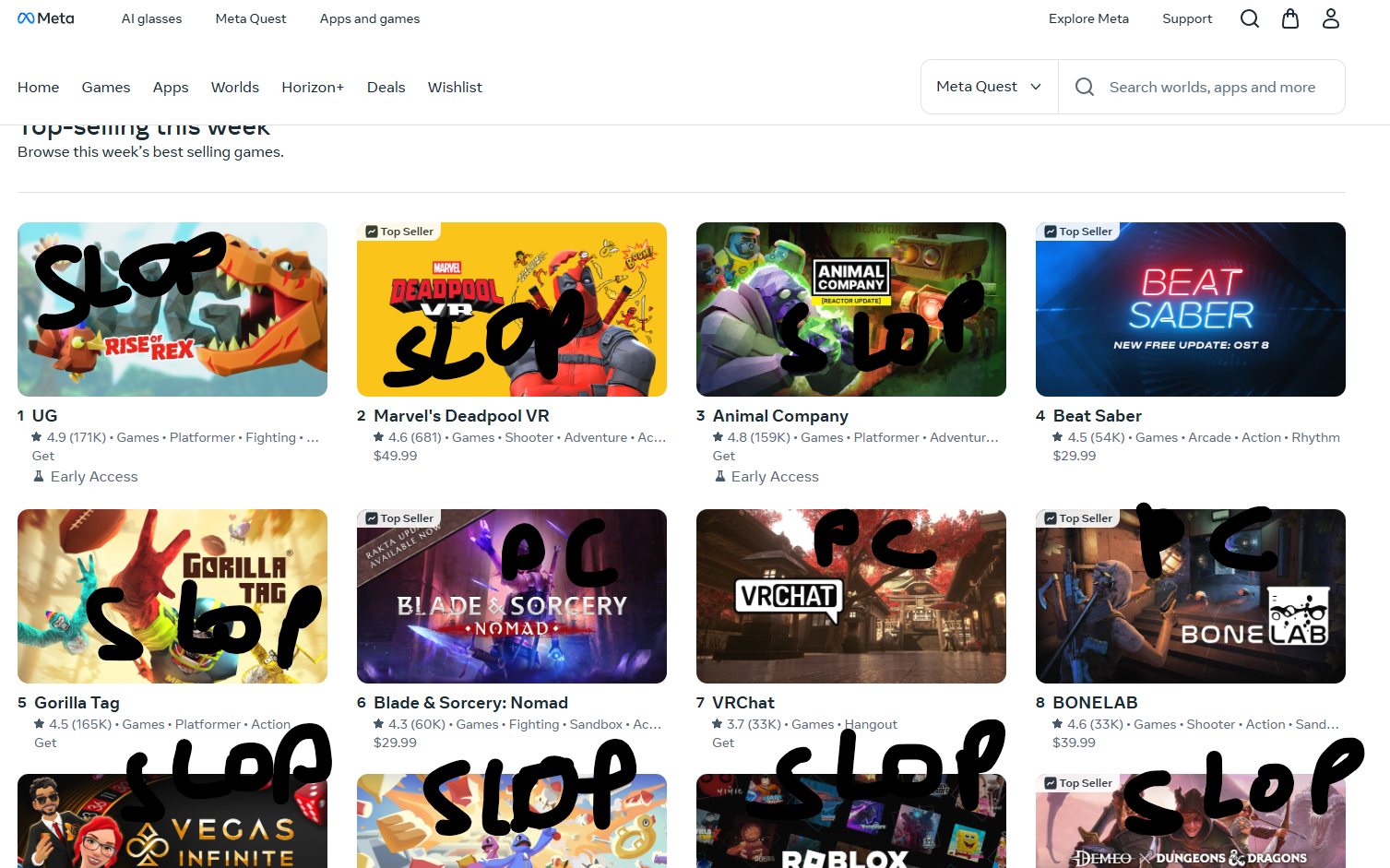Open the AI glasses menu
Viewport: 1390px width, 868px height.
pyautogui.click(x=151, y=18)
